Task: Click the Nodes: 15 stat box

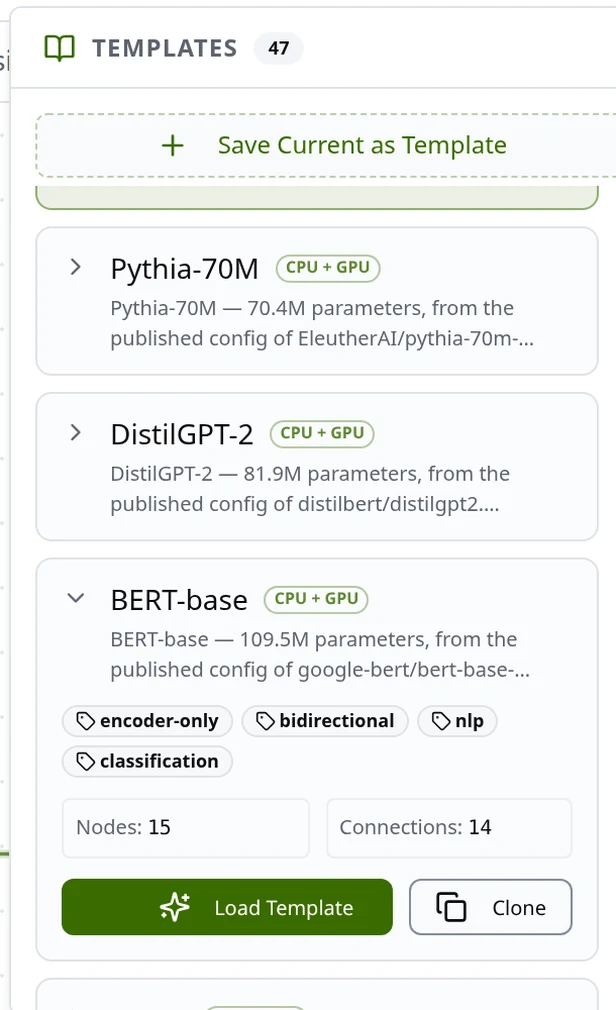Action: (186, 828)
